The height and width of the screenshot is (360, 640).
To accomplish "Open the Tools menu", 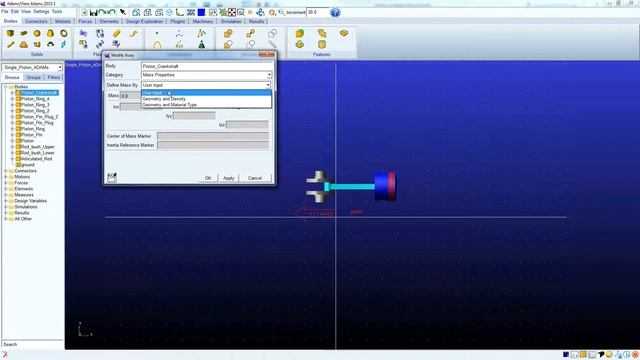I will click(57, 11).
